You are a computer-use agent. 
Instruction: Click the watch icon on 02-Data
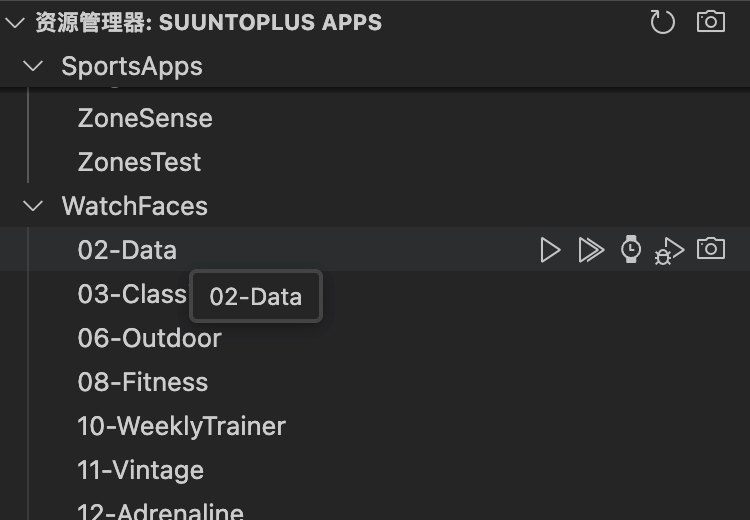pos(631,250)
